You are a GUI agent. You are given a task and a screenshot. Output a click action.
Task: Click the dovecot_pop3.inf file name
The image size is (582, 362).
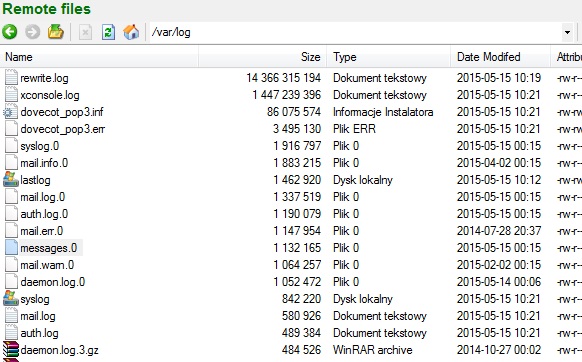[62, 112]
